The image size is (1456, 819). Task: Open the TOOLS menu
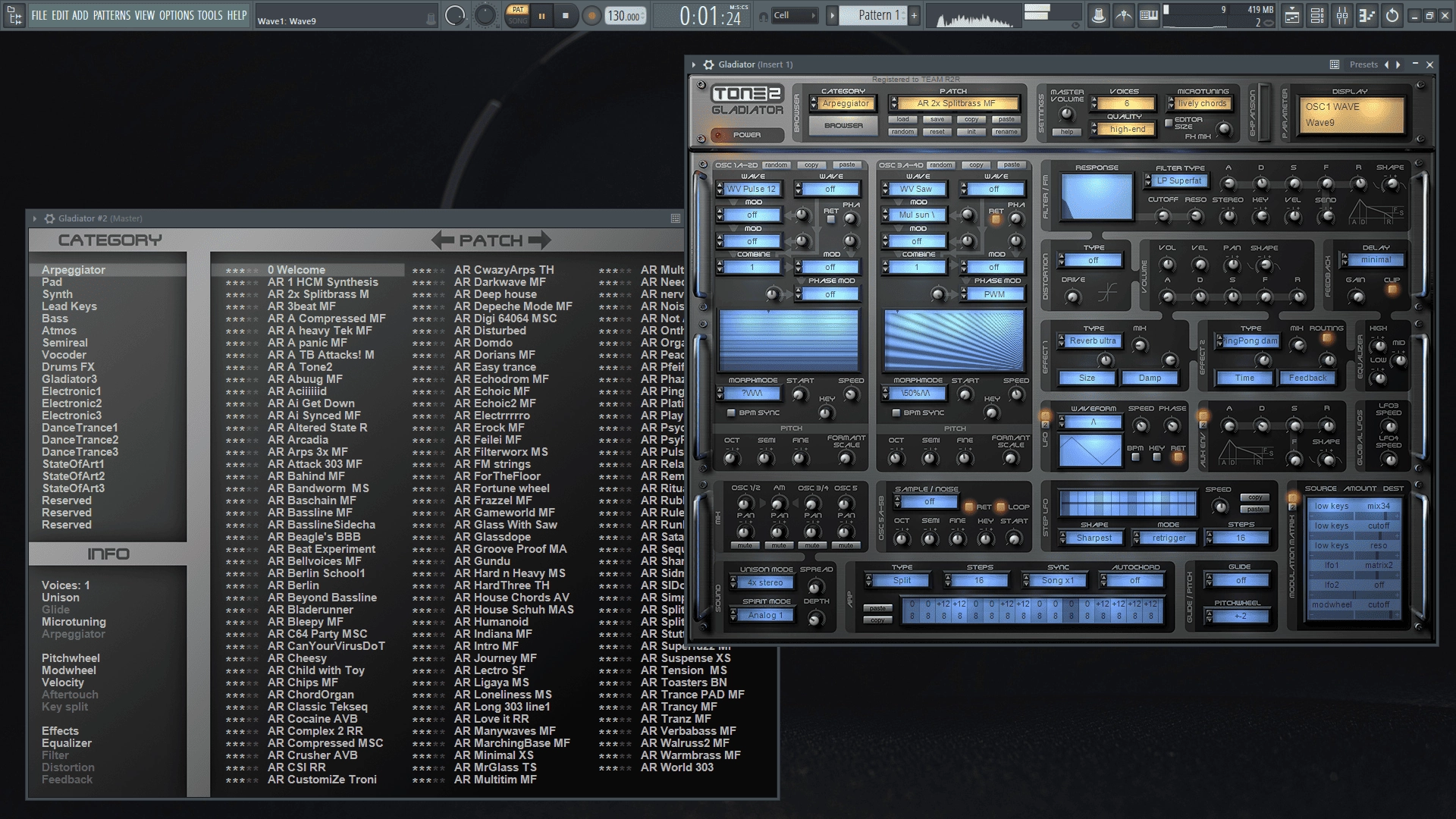[x=210, y=15]
